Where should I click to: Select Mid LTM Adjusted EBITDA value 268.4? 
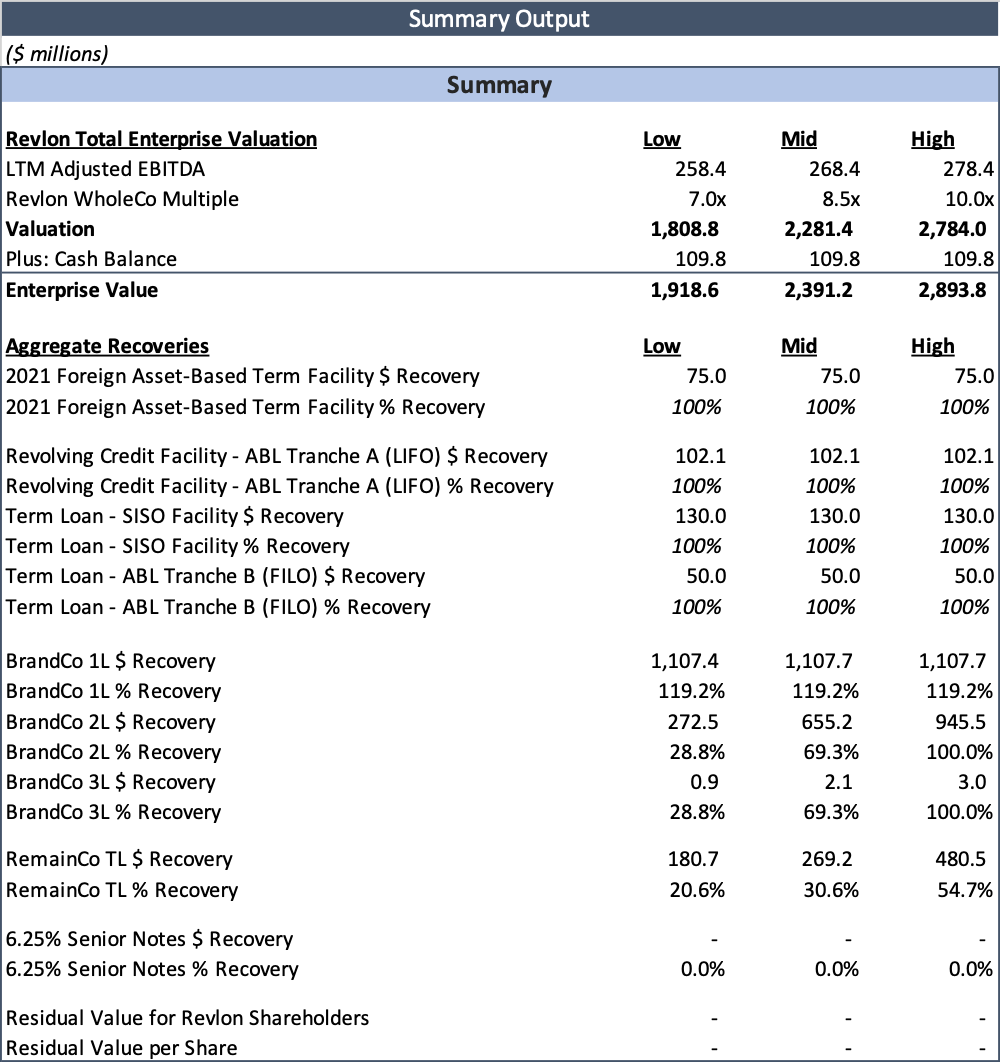coord(834,169)
